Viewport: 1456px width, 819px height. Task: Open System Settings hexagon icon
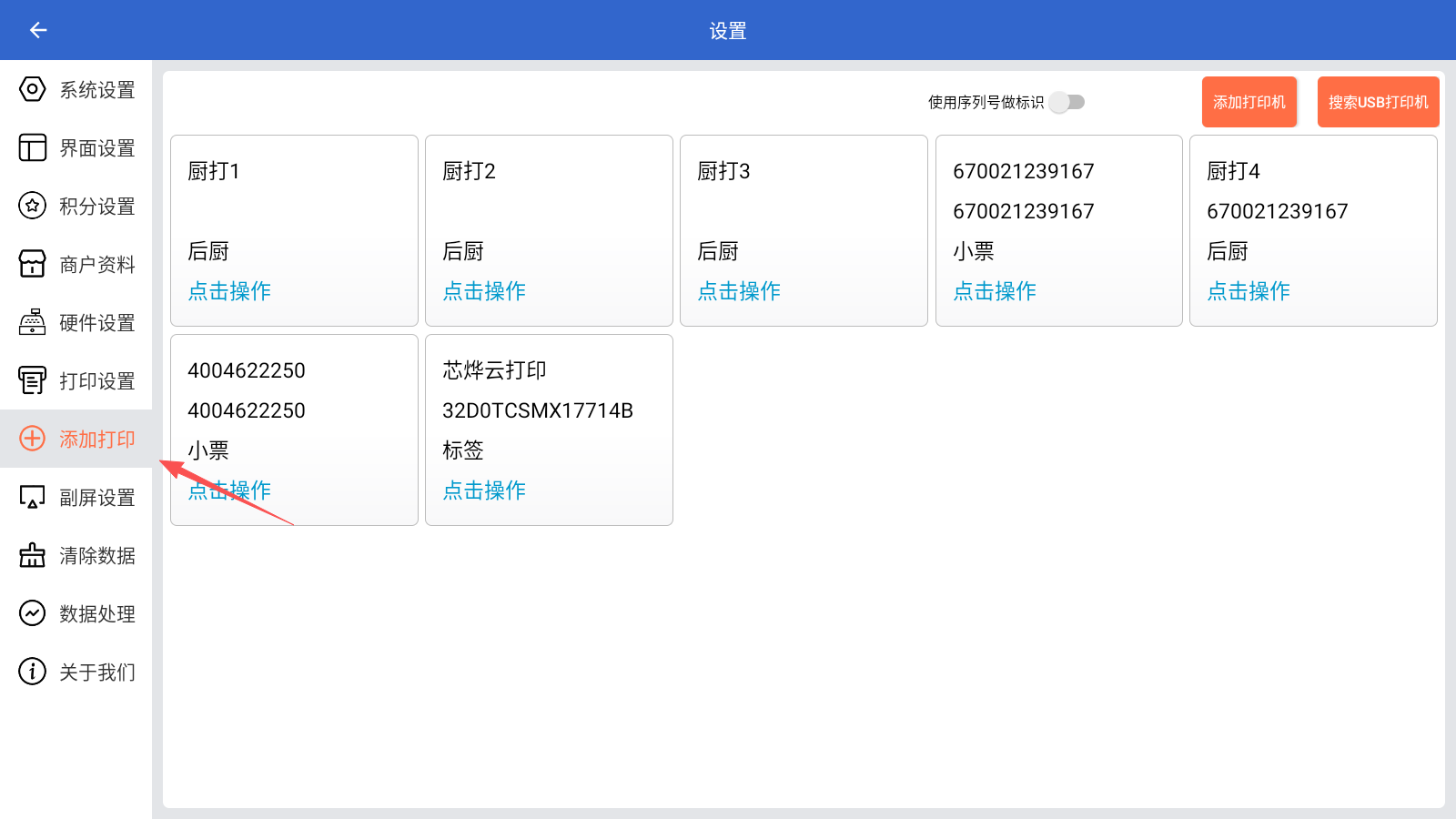click(x=32, y=89)
